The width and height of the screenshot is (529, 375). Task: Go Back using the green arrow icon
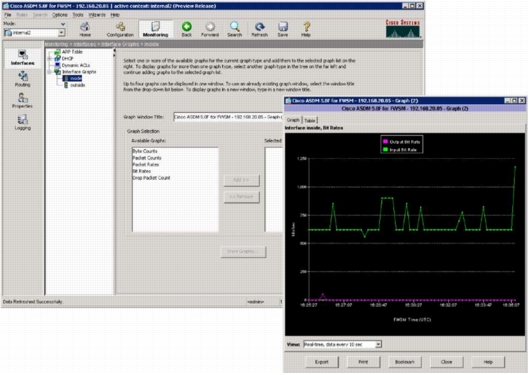tap(187, 29)
